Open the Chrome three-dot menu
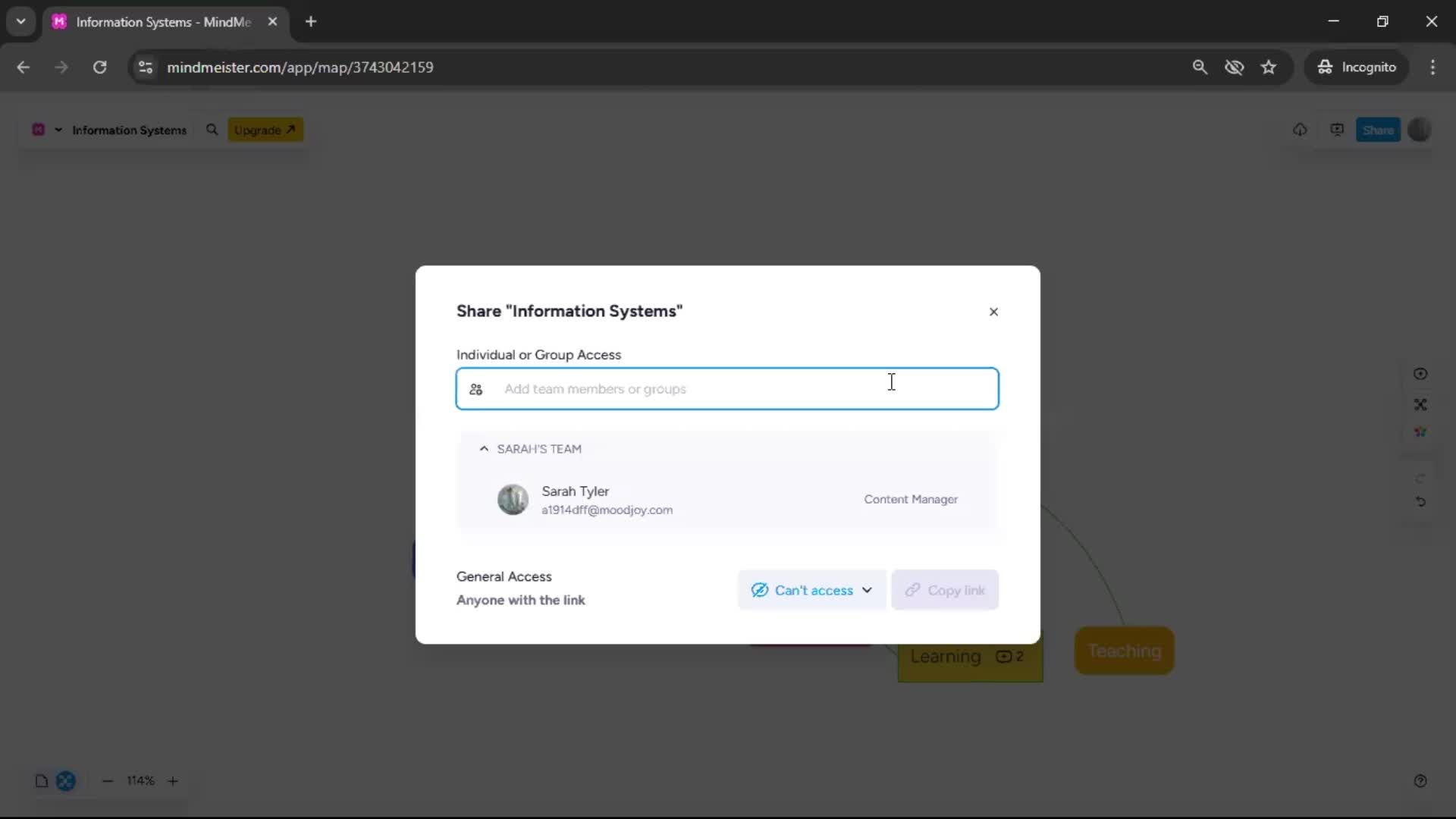Viewport: 1456px width, 819px height. [x=1432, y=67]
